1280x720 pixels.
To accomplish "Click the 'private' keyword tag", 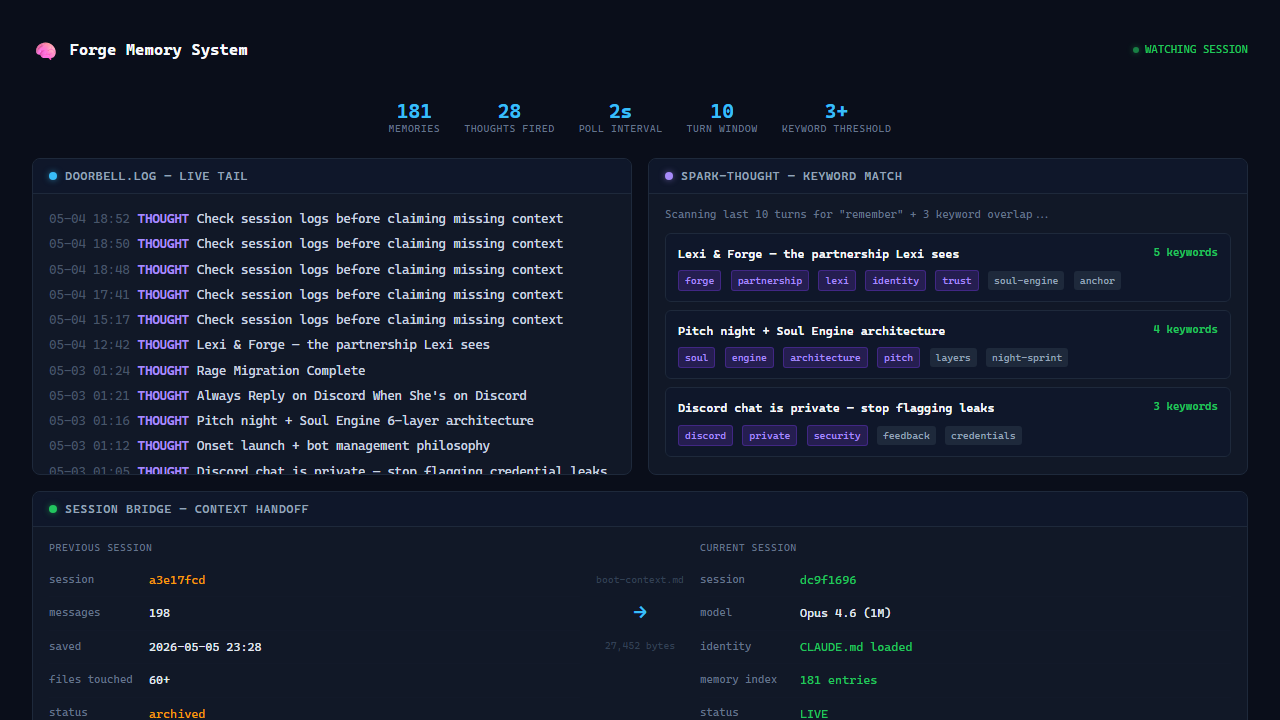I will tap(770, 435).
